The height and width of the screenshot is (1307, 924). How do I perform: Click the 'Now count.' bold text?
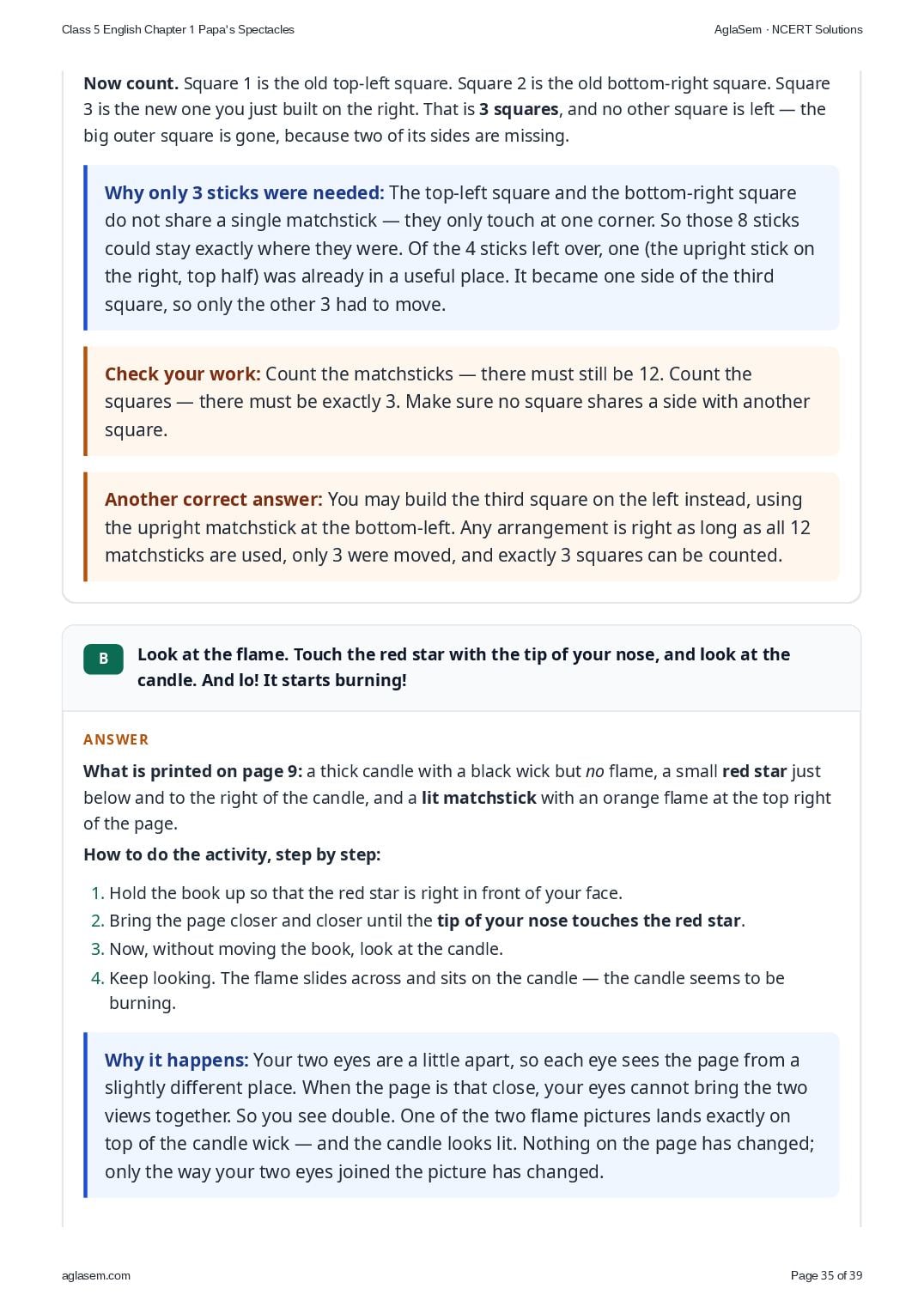coord(131,83)
